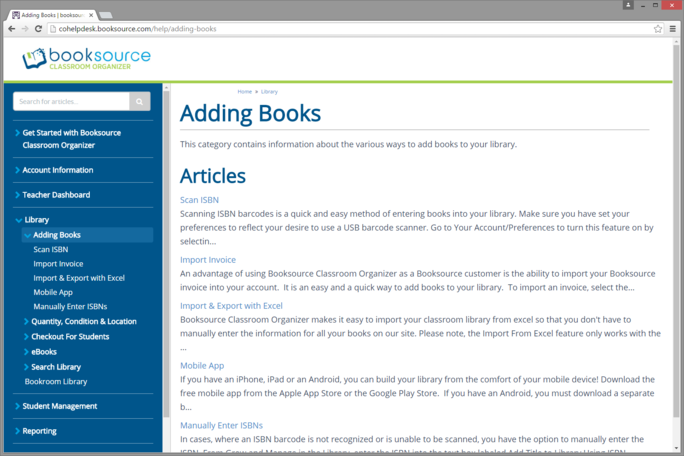The height and width of the screenshot is (456, 684).
Task: Expand the Teacher Dashboard section
Action: (56, 195)
